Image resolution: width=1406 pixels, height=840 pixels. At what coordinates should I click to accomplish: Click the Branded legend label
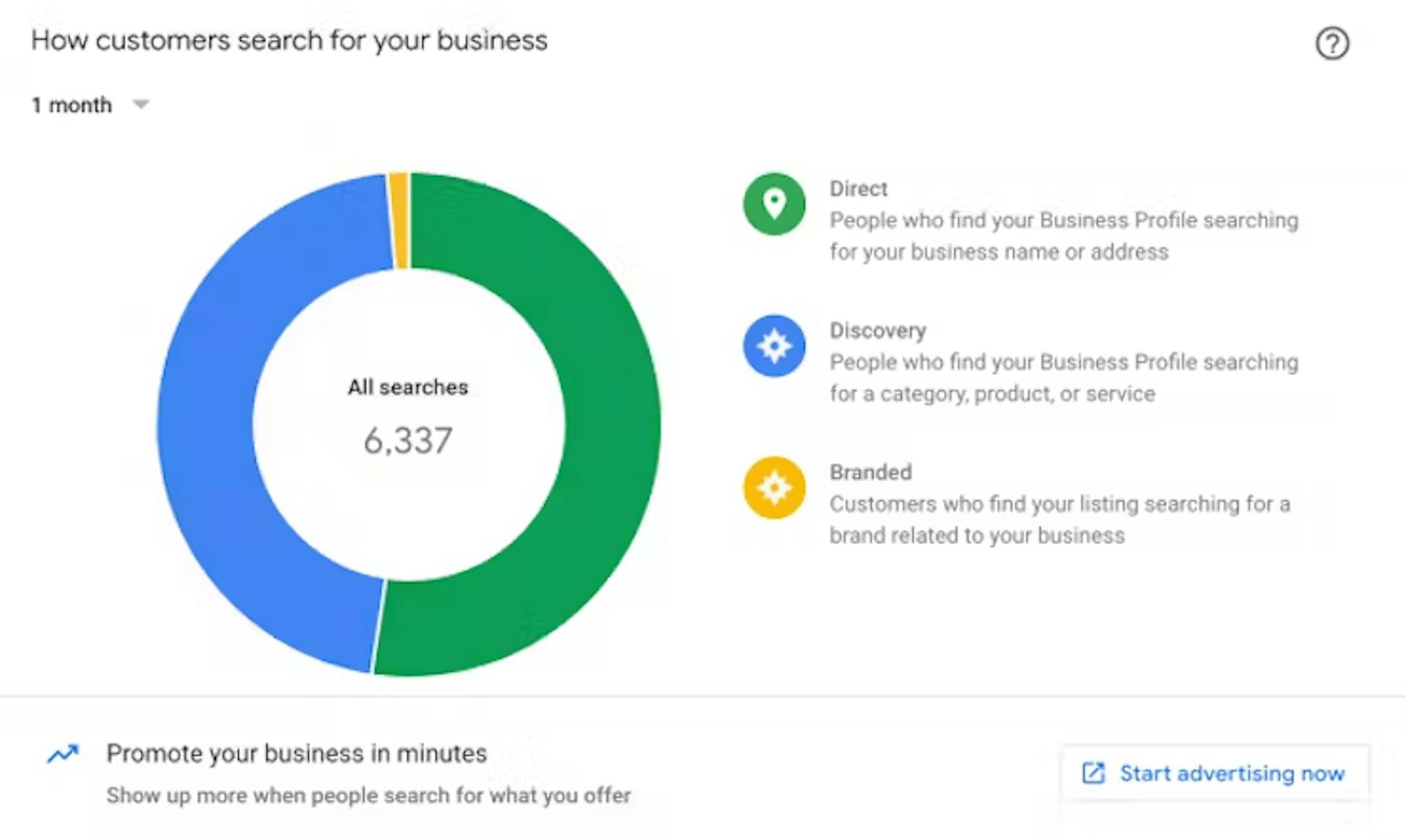point(871,472)
